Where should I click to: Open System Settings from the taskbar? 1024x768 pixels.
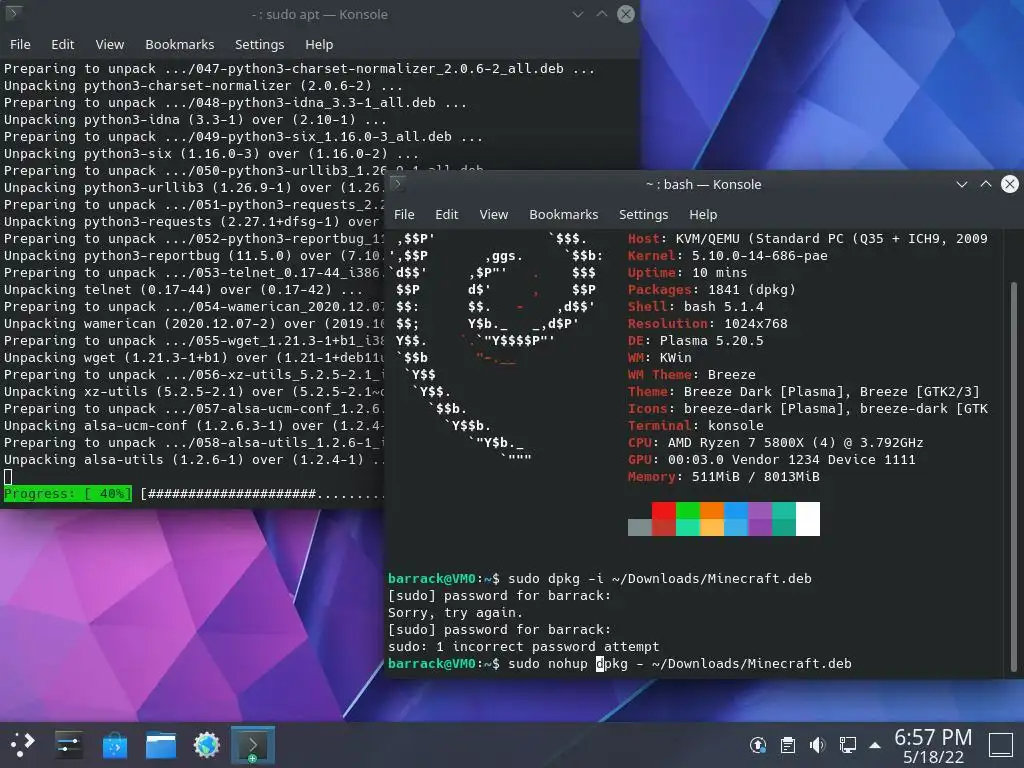(69, 744)
